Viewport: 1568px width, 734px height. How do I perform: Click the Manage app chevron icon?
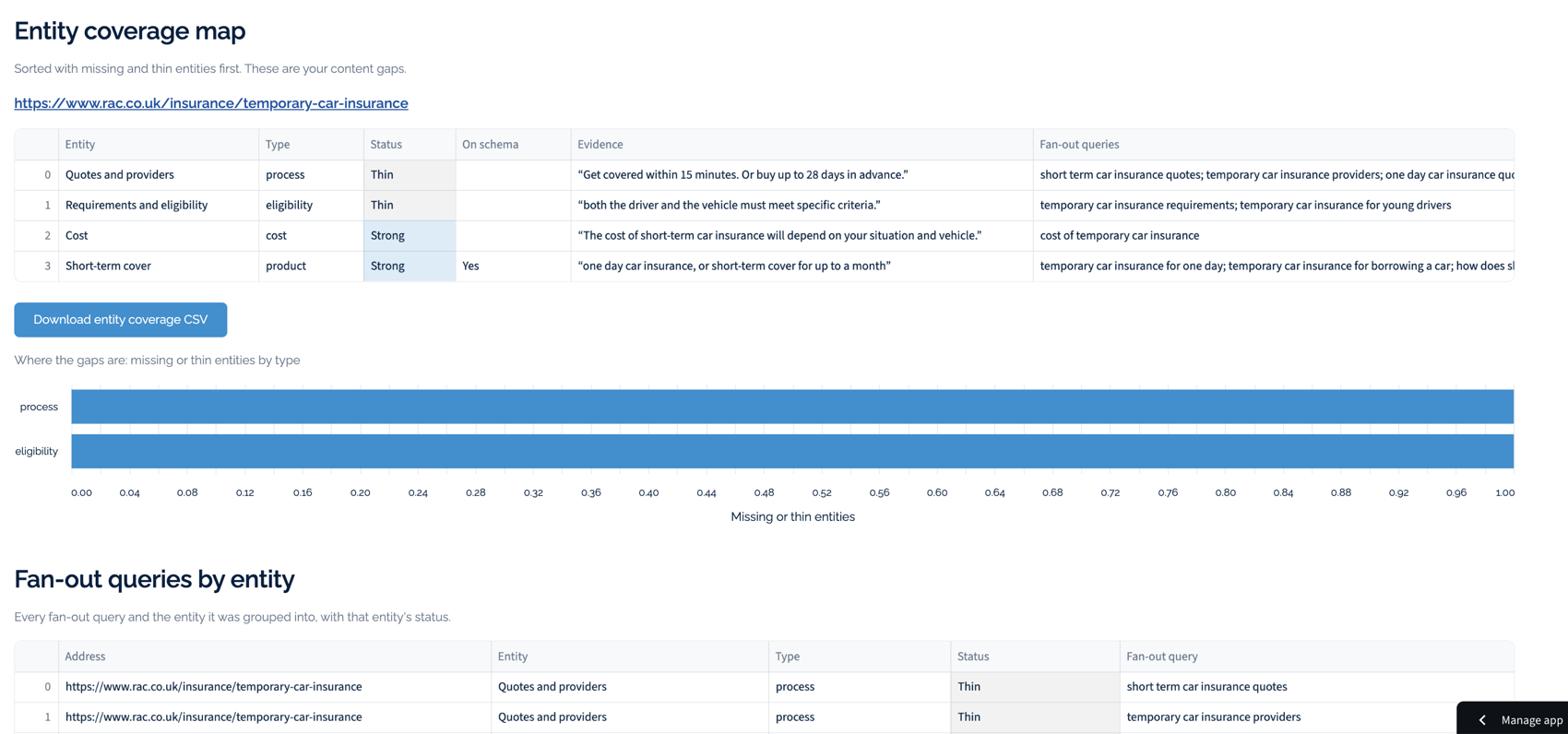click(x=1482, y=720)
